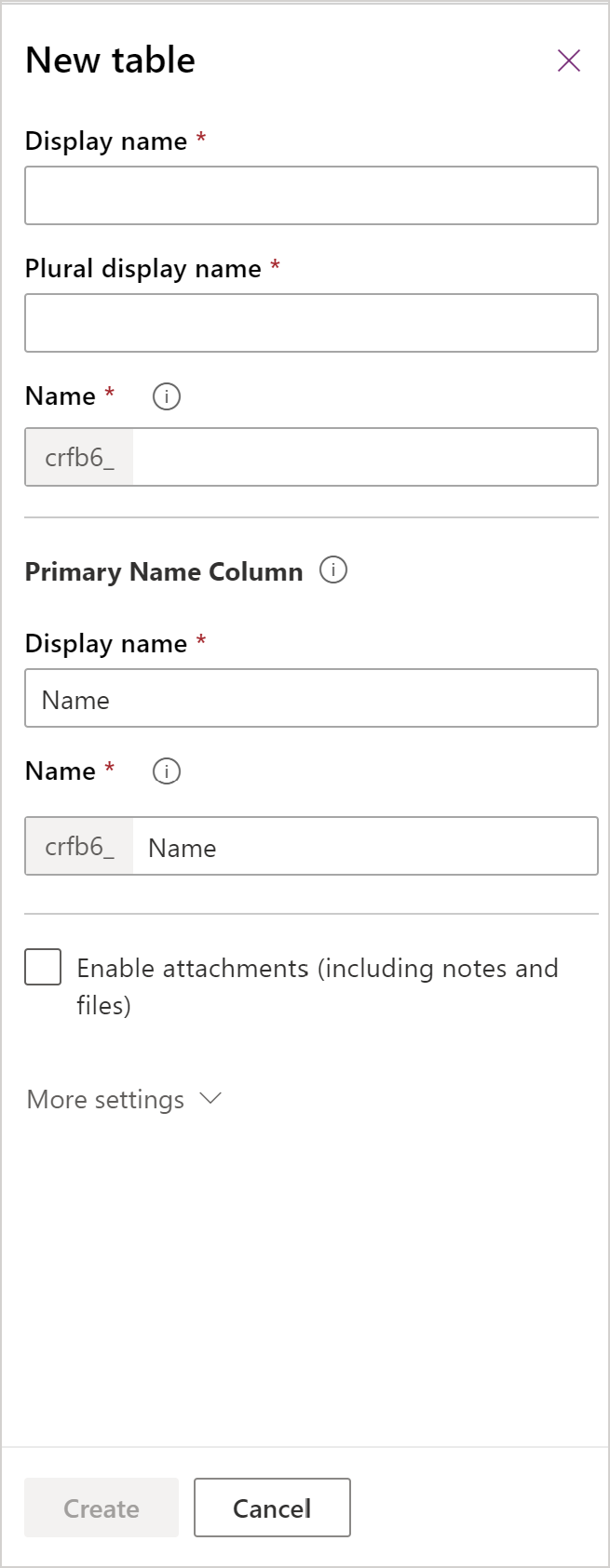Click the New table heading
Screen dimensions: 610x1568
tap(110, 60)
